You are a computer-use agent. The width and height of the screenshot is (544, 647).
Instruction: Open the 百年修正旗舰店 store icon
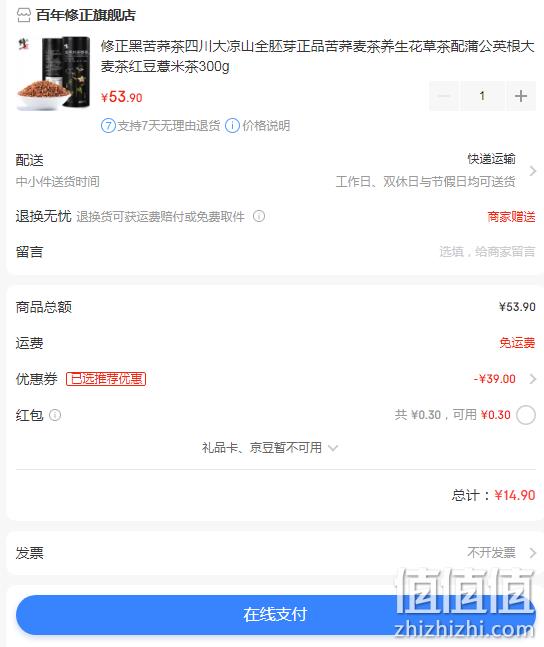tap(24, 15)
